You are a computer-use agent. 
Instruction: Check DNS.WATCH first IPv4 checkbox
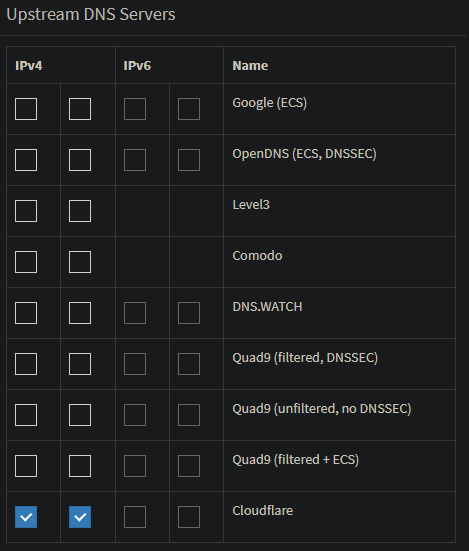click(26, 313)
